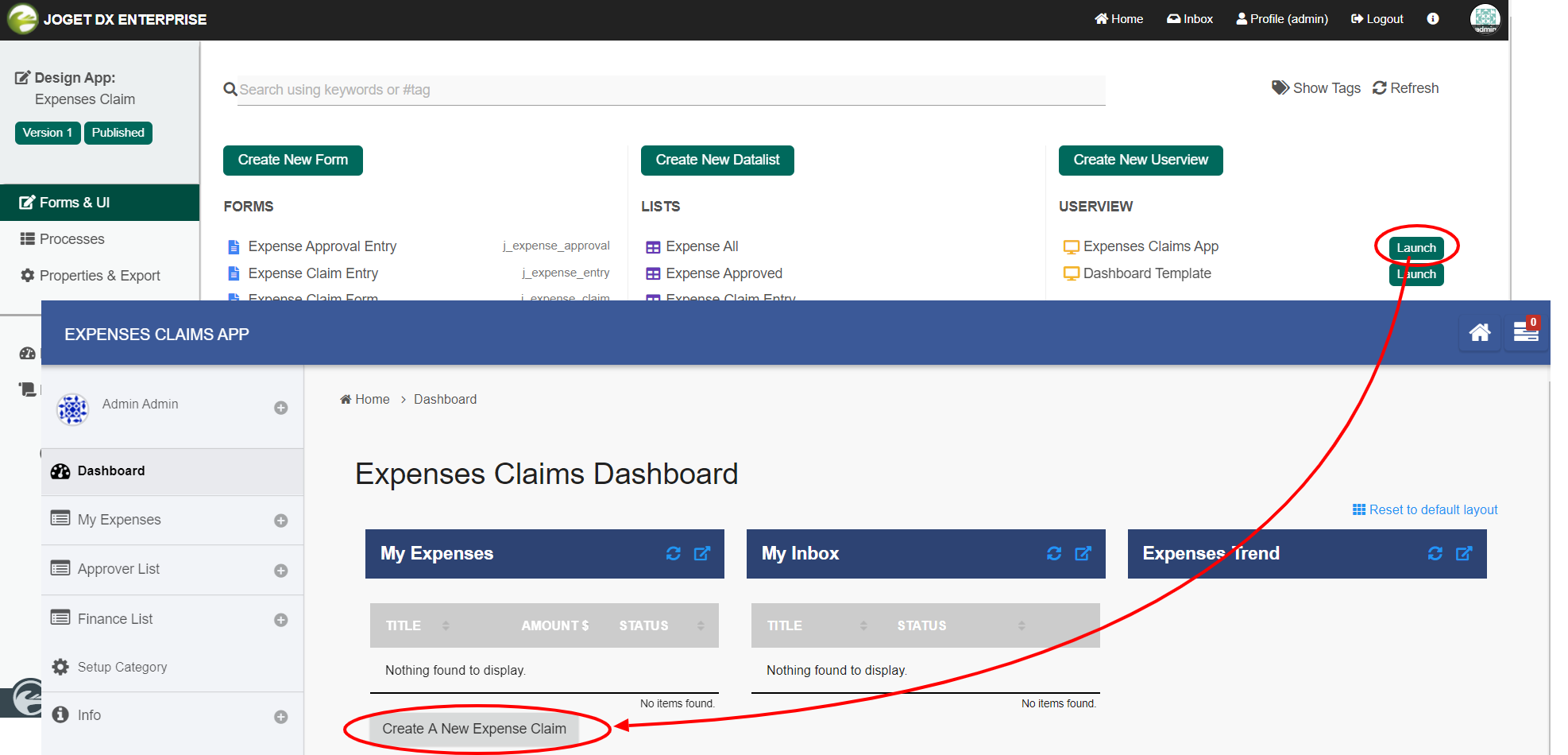1568x755 pixels.
Task: Open the Processes section
Action: 71,239
